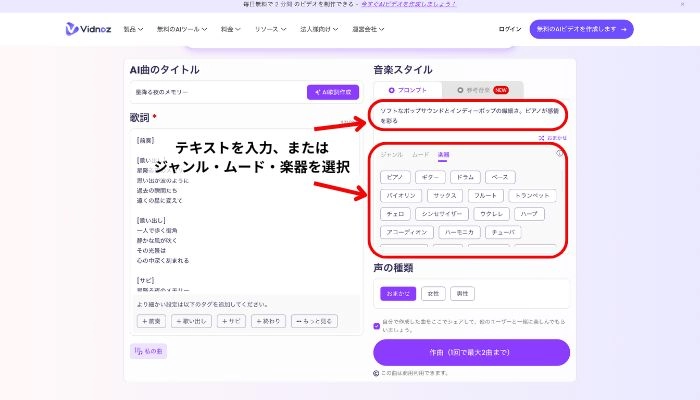Viewport: 700px width, 400px height.
Task: Click the purple create free AI video button
Action: point(581,29)
